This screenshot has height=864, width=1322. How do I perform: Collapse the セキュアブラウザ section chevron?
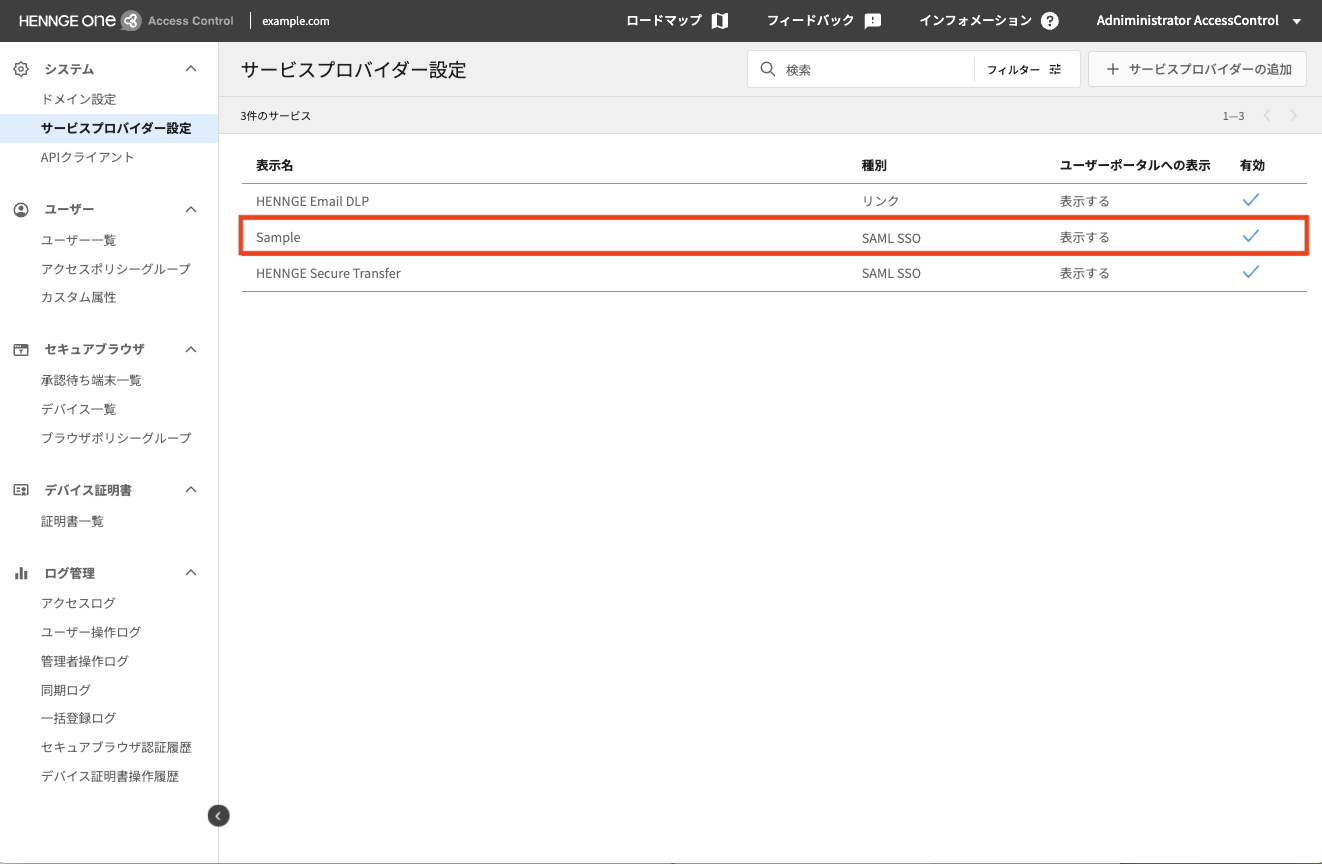tap(192, 349)
